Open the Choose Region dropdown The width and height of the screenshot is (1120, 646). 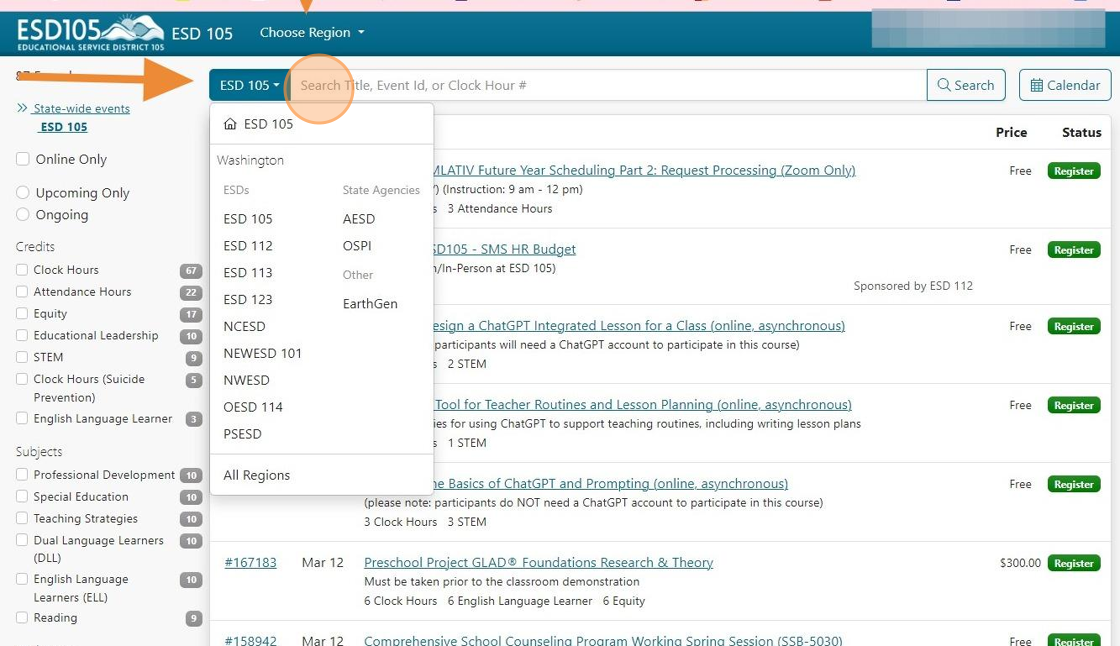(x=312, y=32)
